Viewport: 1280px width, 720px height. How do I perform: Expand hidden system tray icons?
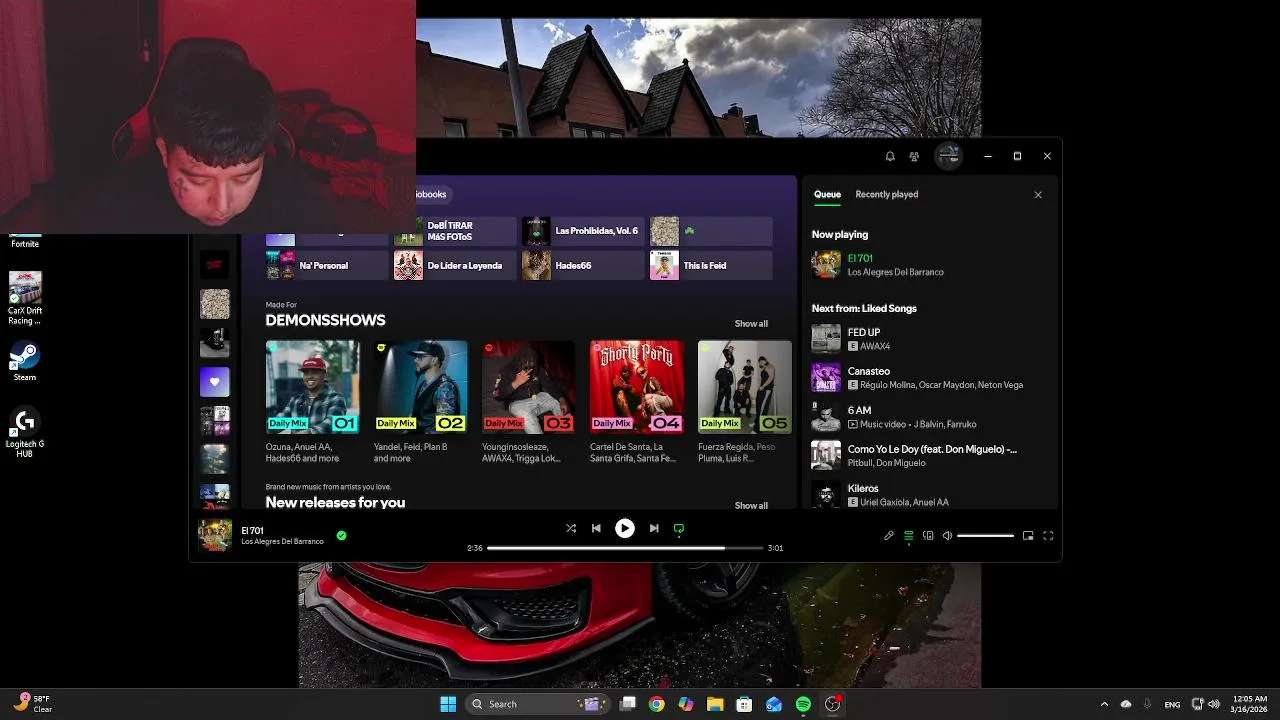click(x=1104, y=704)
